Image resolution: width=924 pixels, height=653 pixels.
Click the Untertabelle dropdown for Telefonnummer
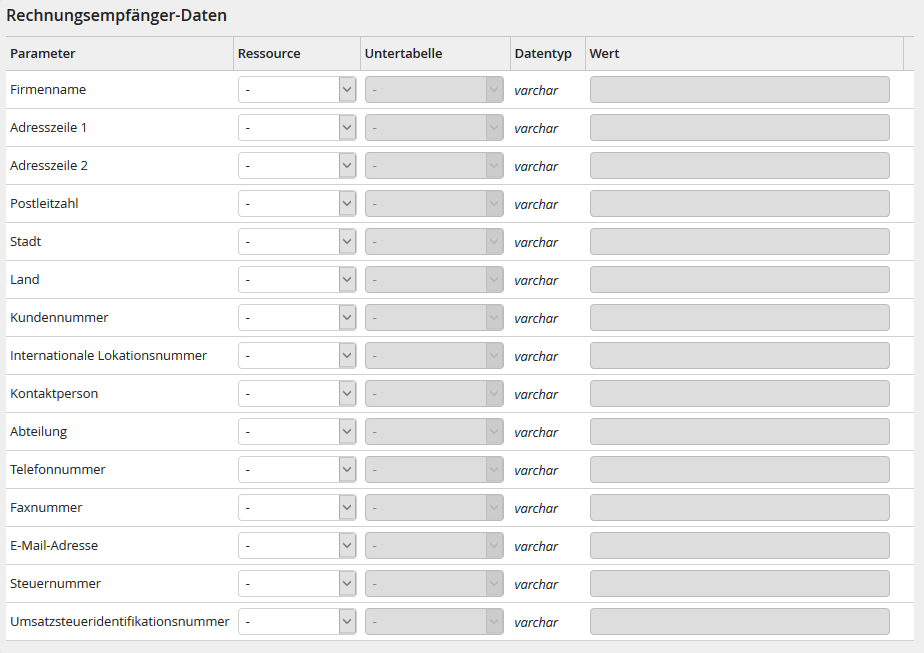point(434,470)
